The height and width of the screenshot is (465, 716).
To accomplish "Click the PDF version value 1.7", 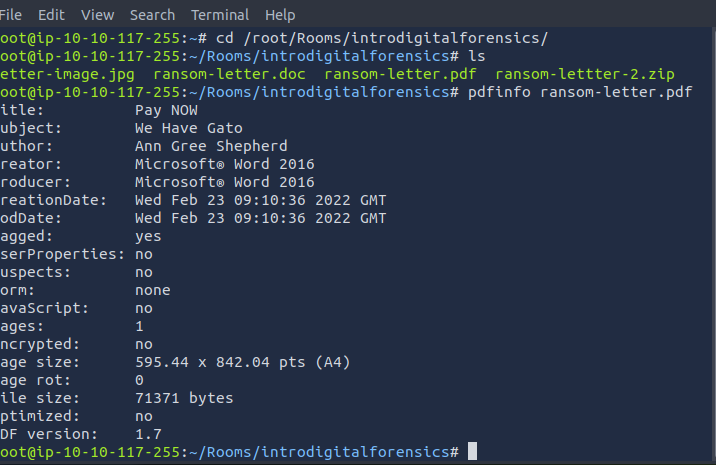I will point(148,434).
